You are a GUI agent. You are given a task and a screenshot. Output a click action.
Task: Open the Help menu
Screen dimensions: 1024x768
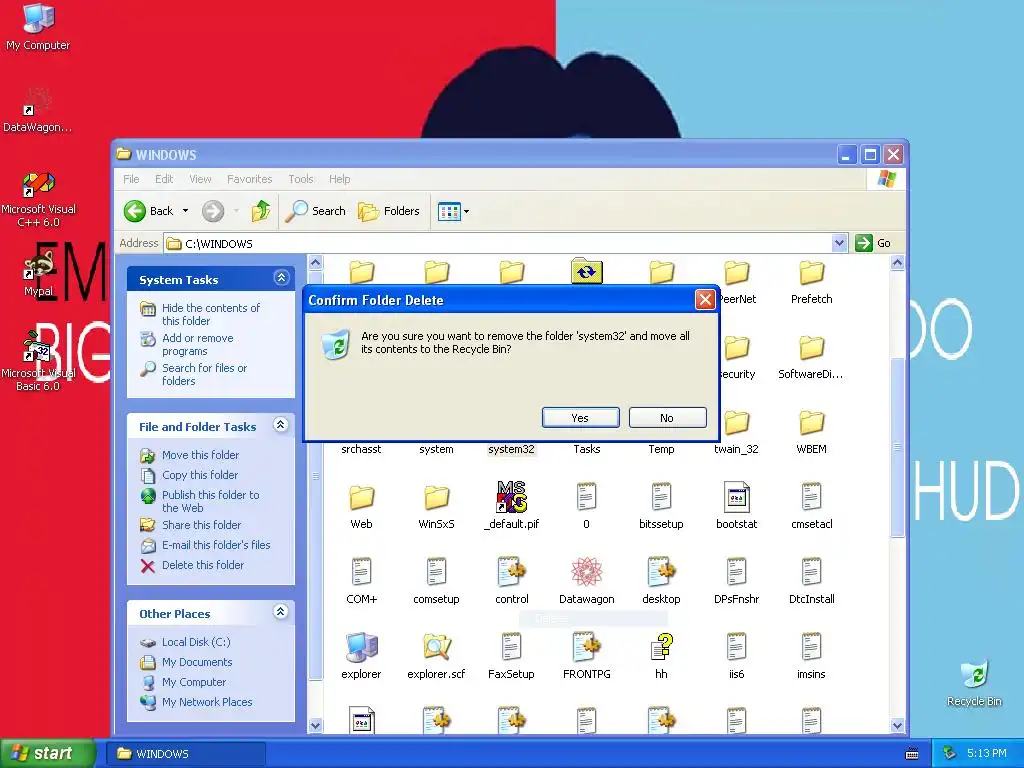[340, 179]
